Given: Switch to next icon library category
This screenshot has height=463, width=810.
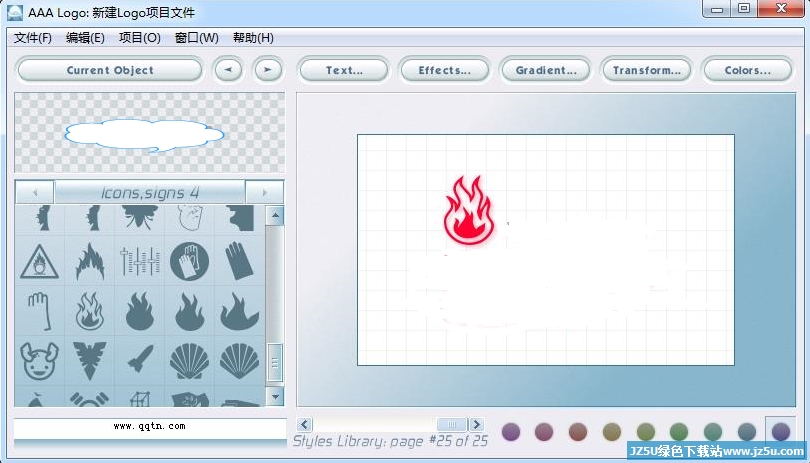Looking at the screenshot, I should pos(264,192).
